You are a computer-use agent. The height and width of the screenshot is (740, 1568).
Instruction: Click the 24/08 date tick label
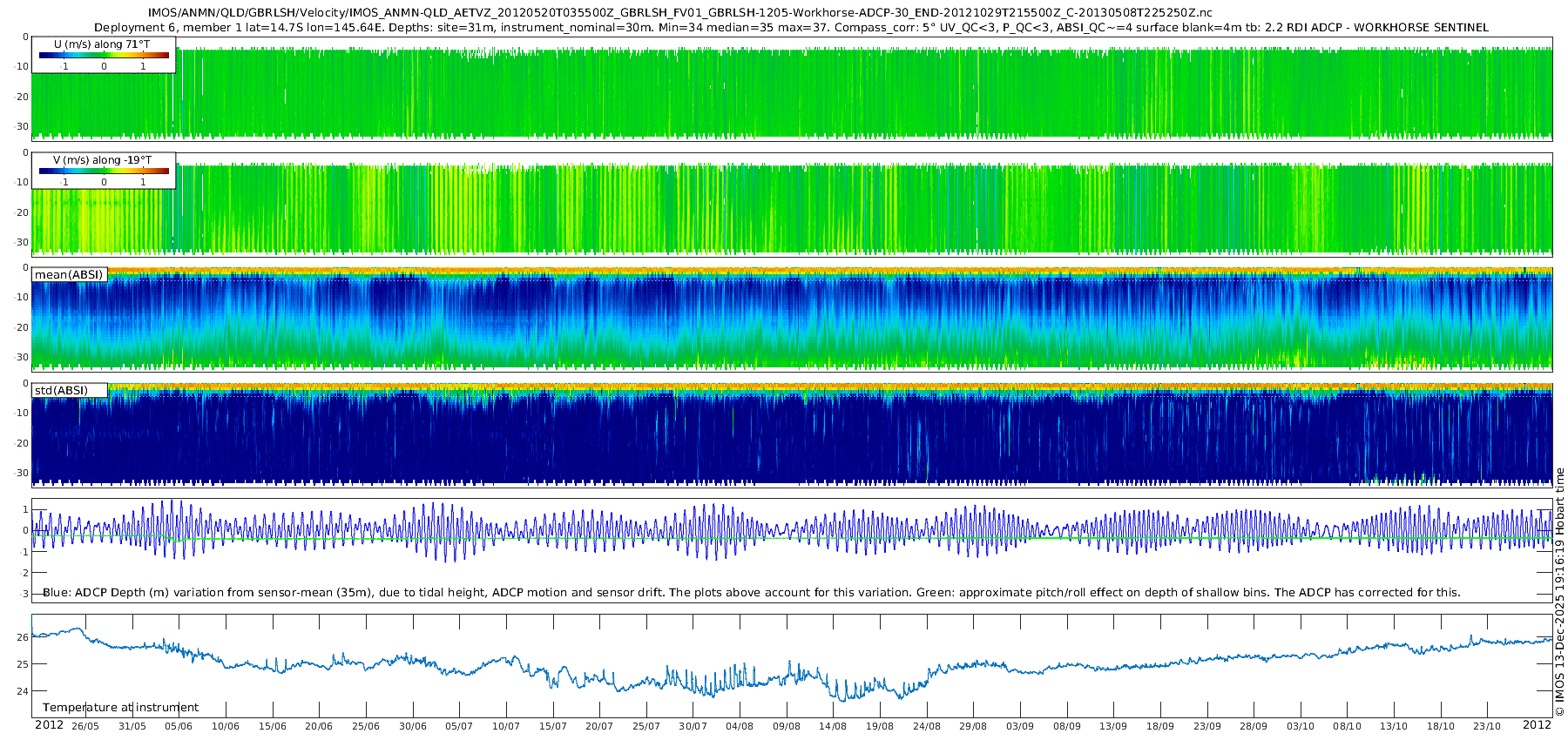click(x=927, y=726)
